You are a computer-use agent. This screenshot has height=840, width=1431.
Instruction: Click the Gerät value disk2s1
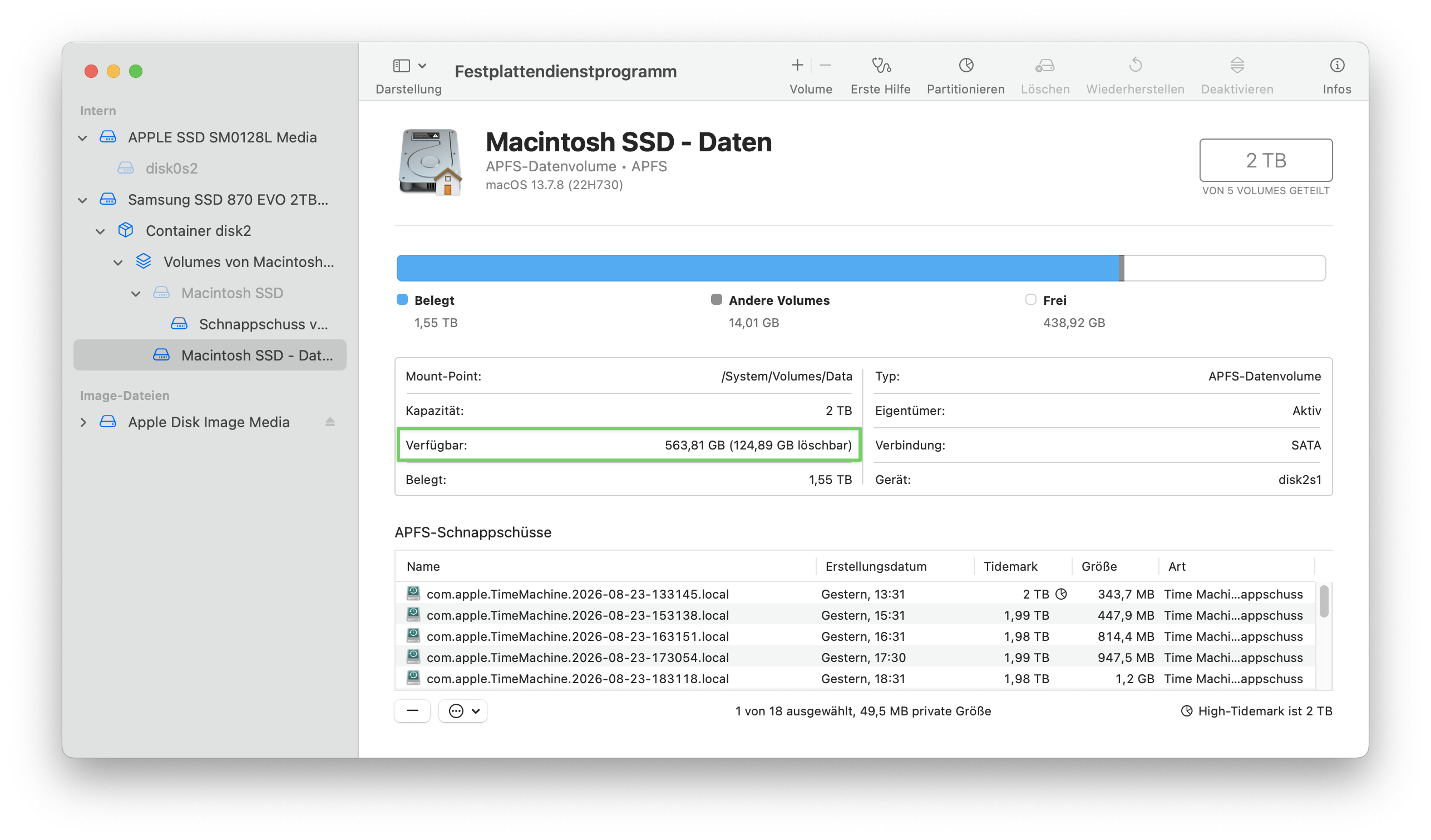(1299, 480)
